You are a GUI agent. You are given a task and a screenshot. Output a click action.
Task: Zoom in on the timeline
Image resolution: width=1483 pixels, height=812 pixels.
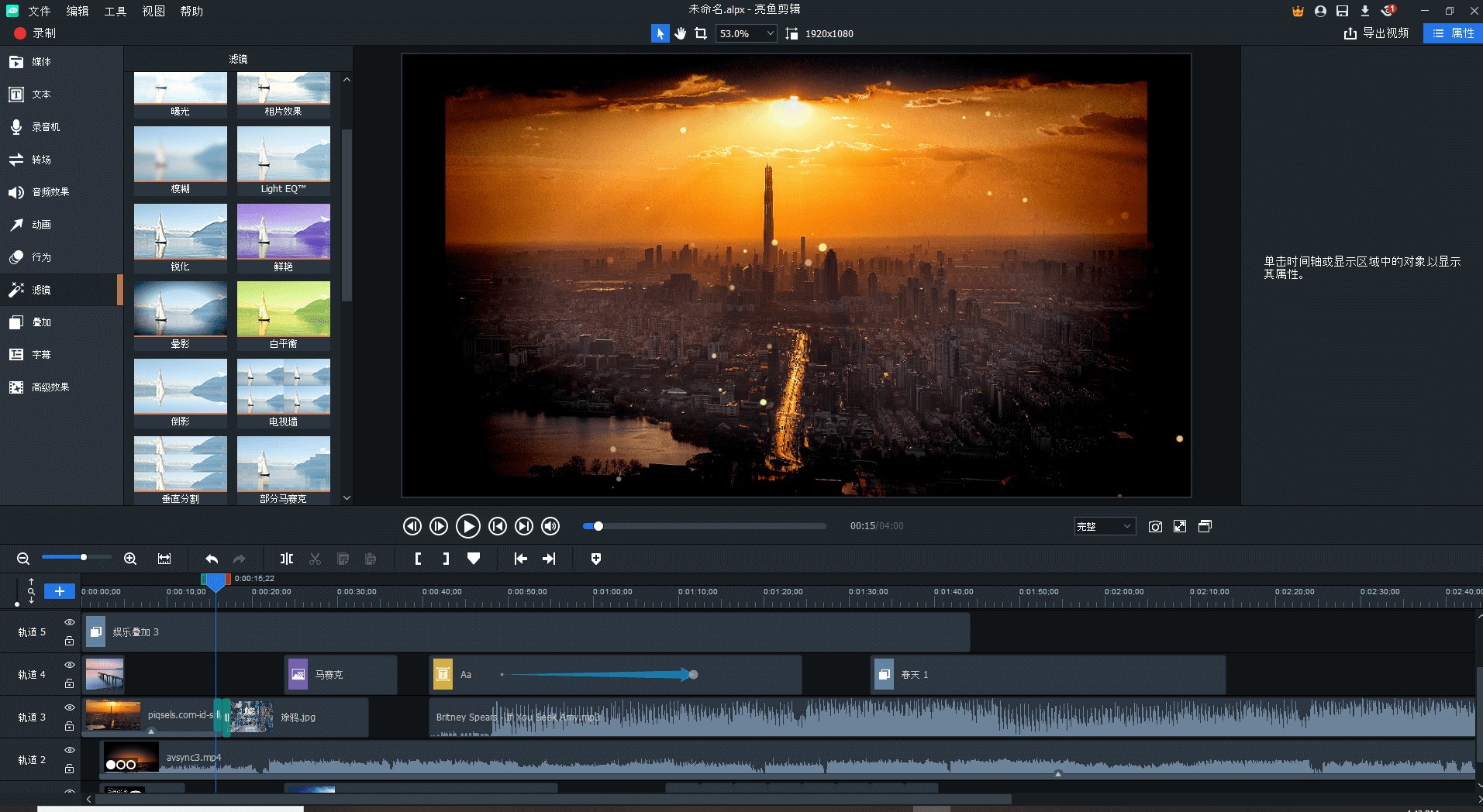[x=130, y=559]
